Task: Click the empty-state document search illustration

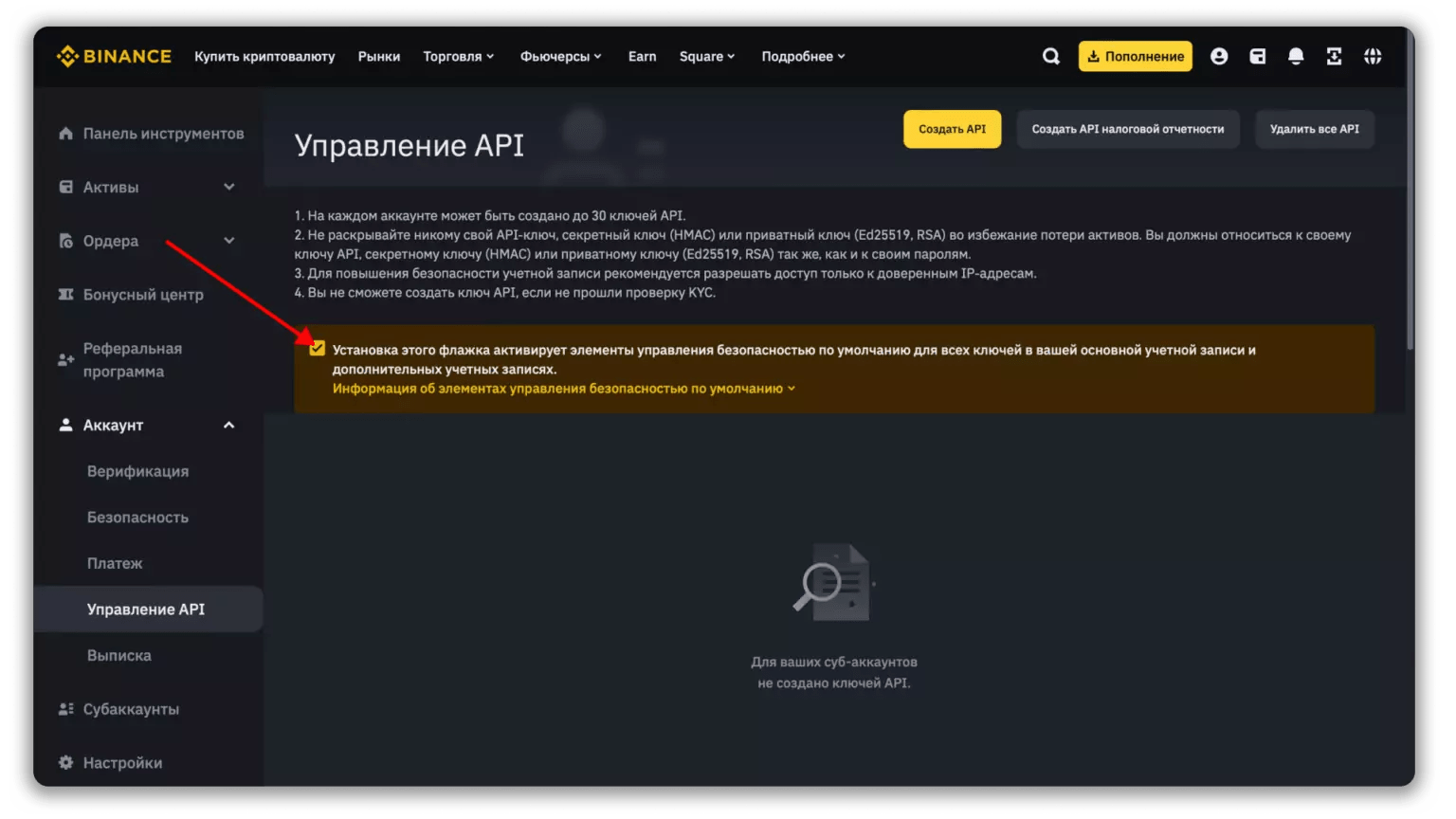Action: (x=833, y=582)
